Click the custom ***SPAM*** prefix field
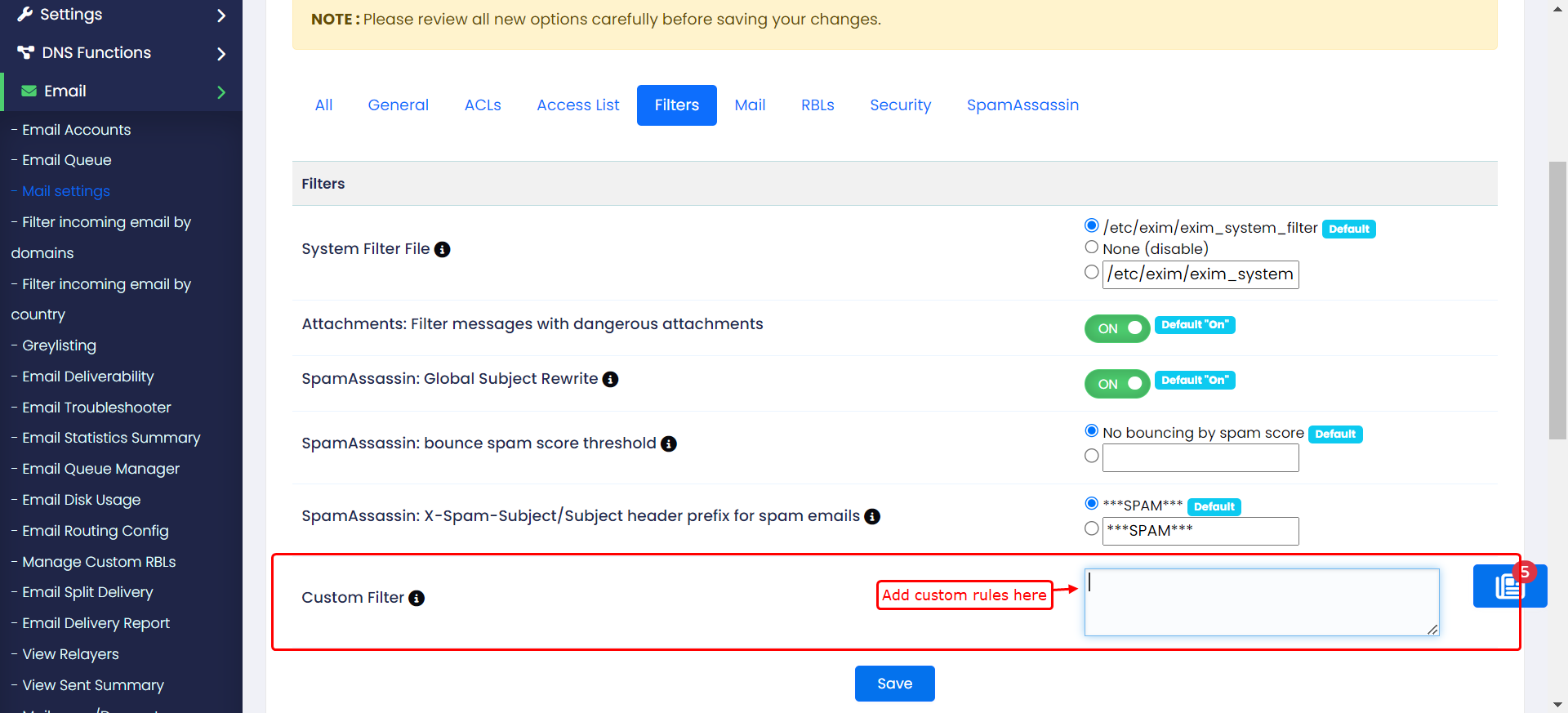 coord(1200,531)
